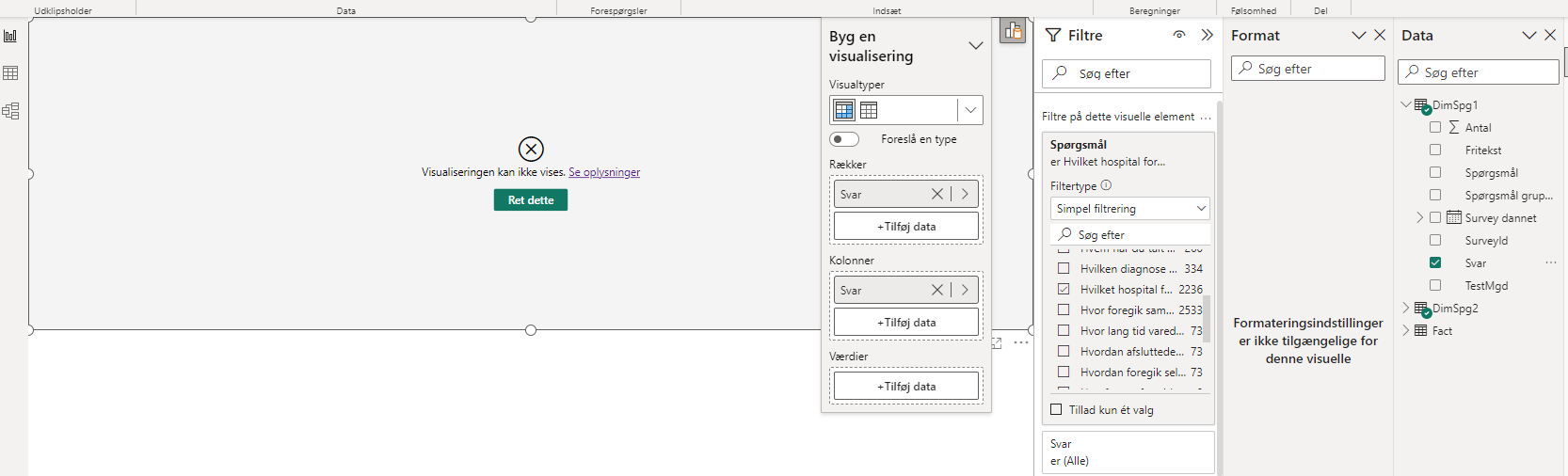Click the error X icon in the visual

(531, 149)
